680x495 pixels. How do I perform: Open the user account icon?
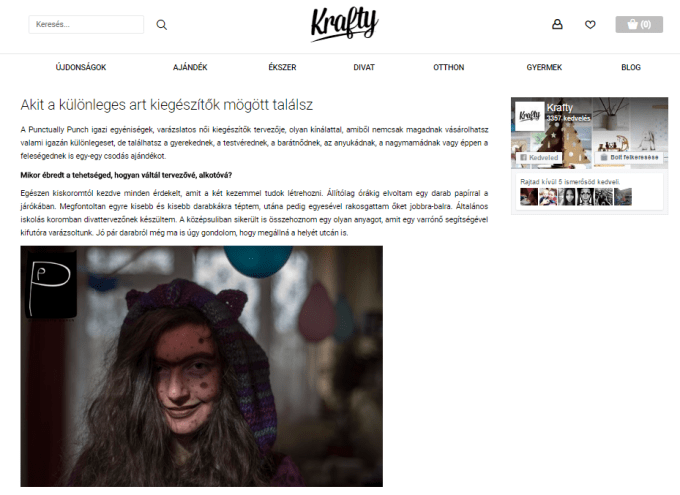[557, 24]
